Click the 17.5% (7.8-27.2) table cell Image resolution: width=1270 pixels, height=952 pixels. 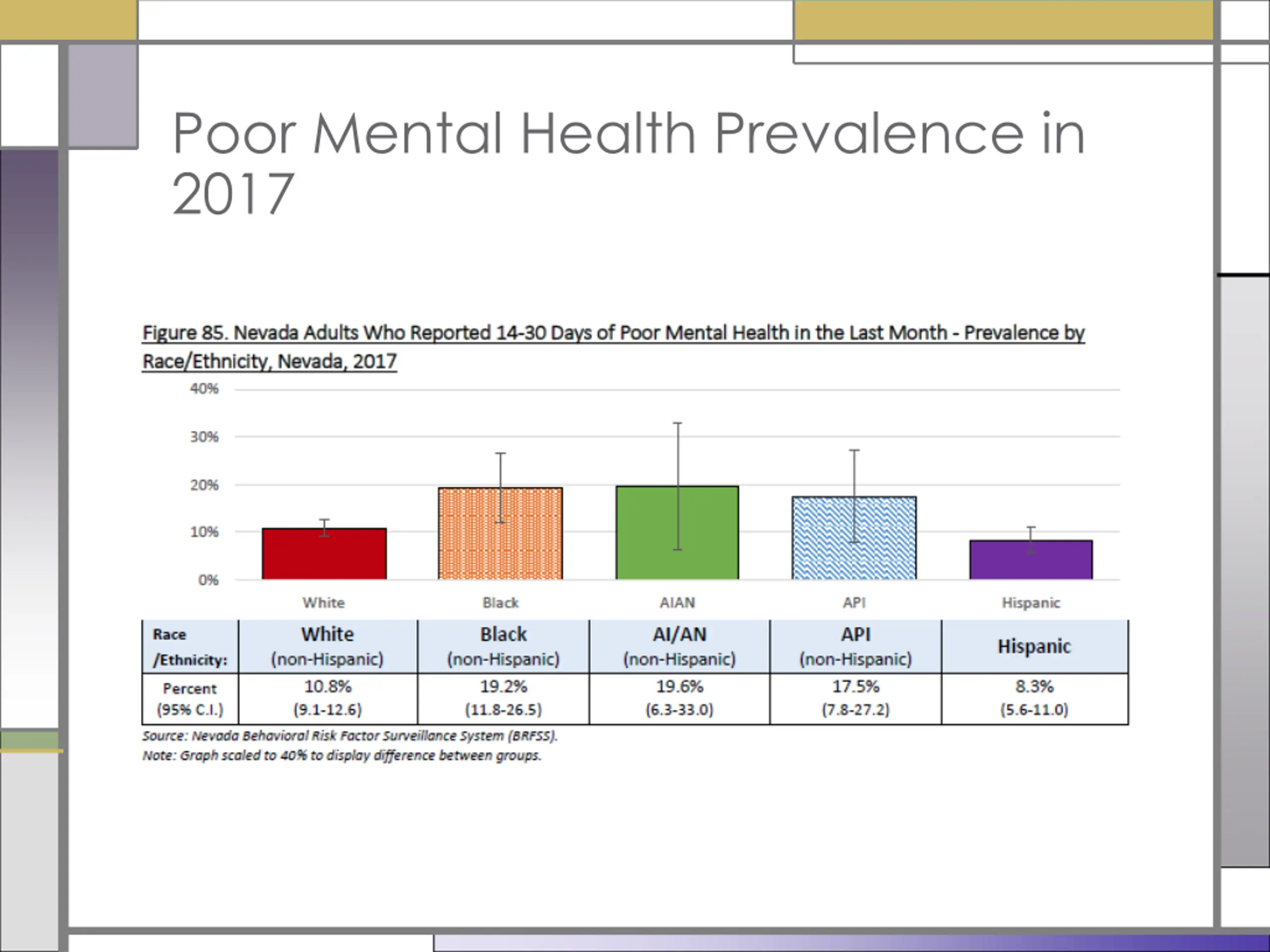click(x=855, y=699)
